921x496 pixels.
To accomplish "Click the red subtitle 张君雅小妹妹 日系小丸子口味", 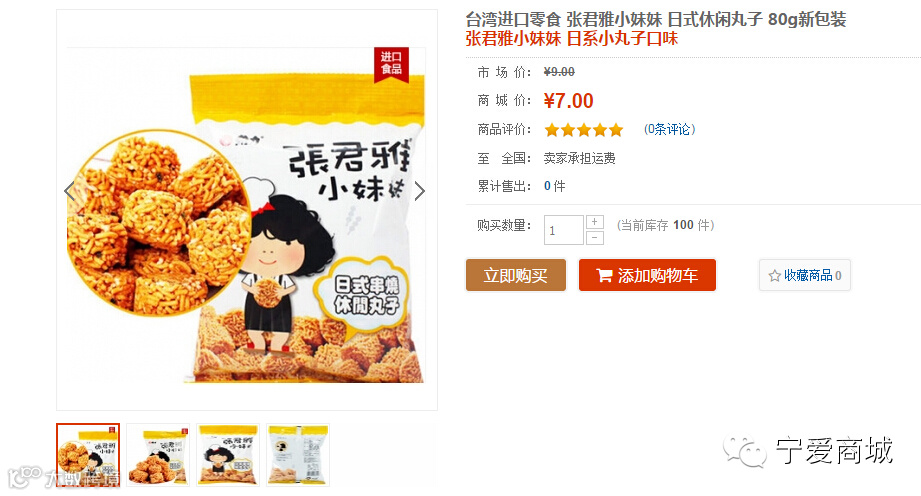I will [572, 39].
